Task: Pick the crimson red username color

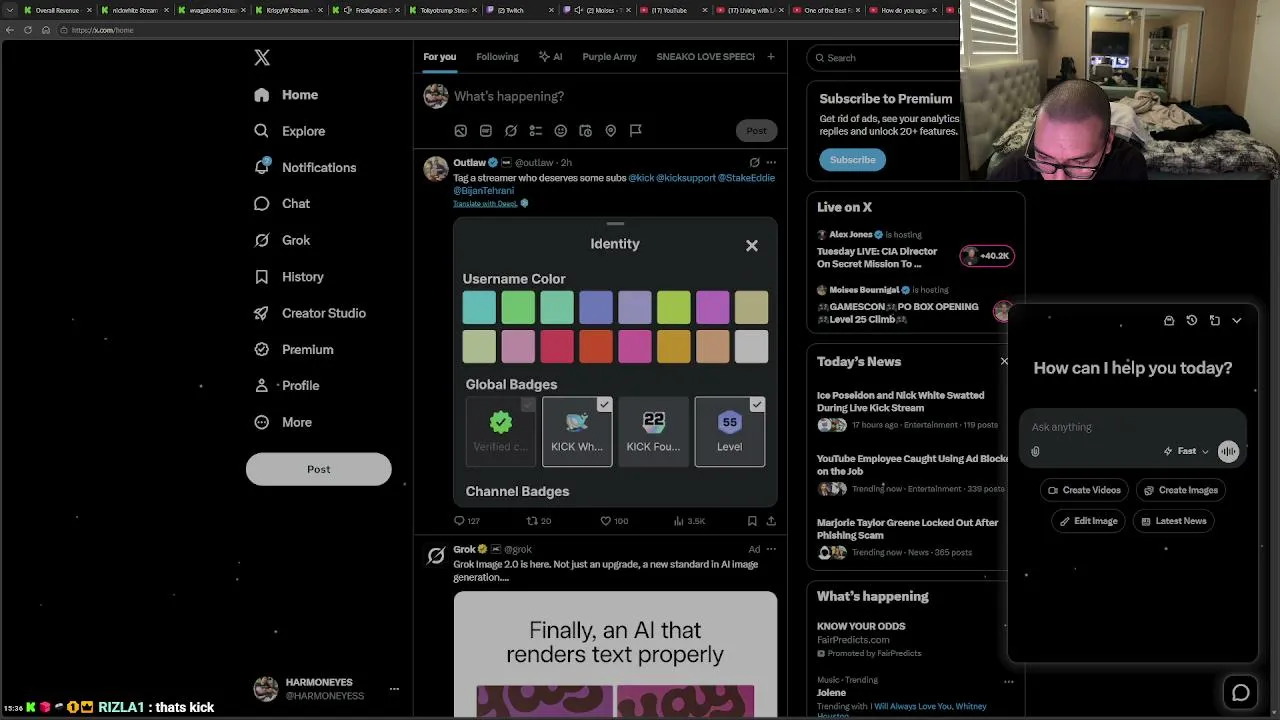Action: pos(557,347)
